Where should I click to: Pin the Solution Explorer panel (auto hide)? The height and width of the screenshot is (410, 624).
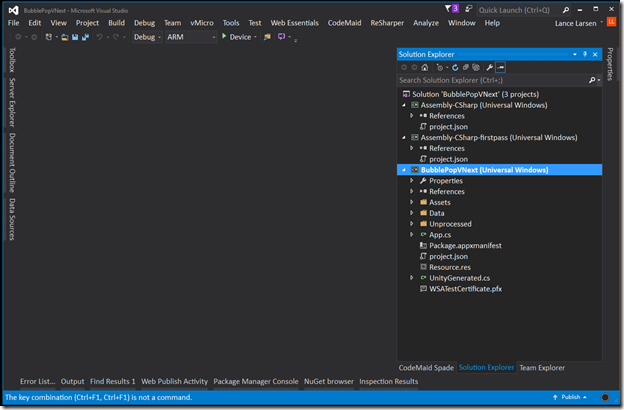coord(585,54)
